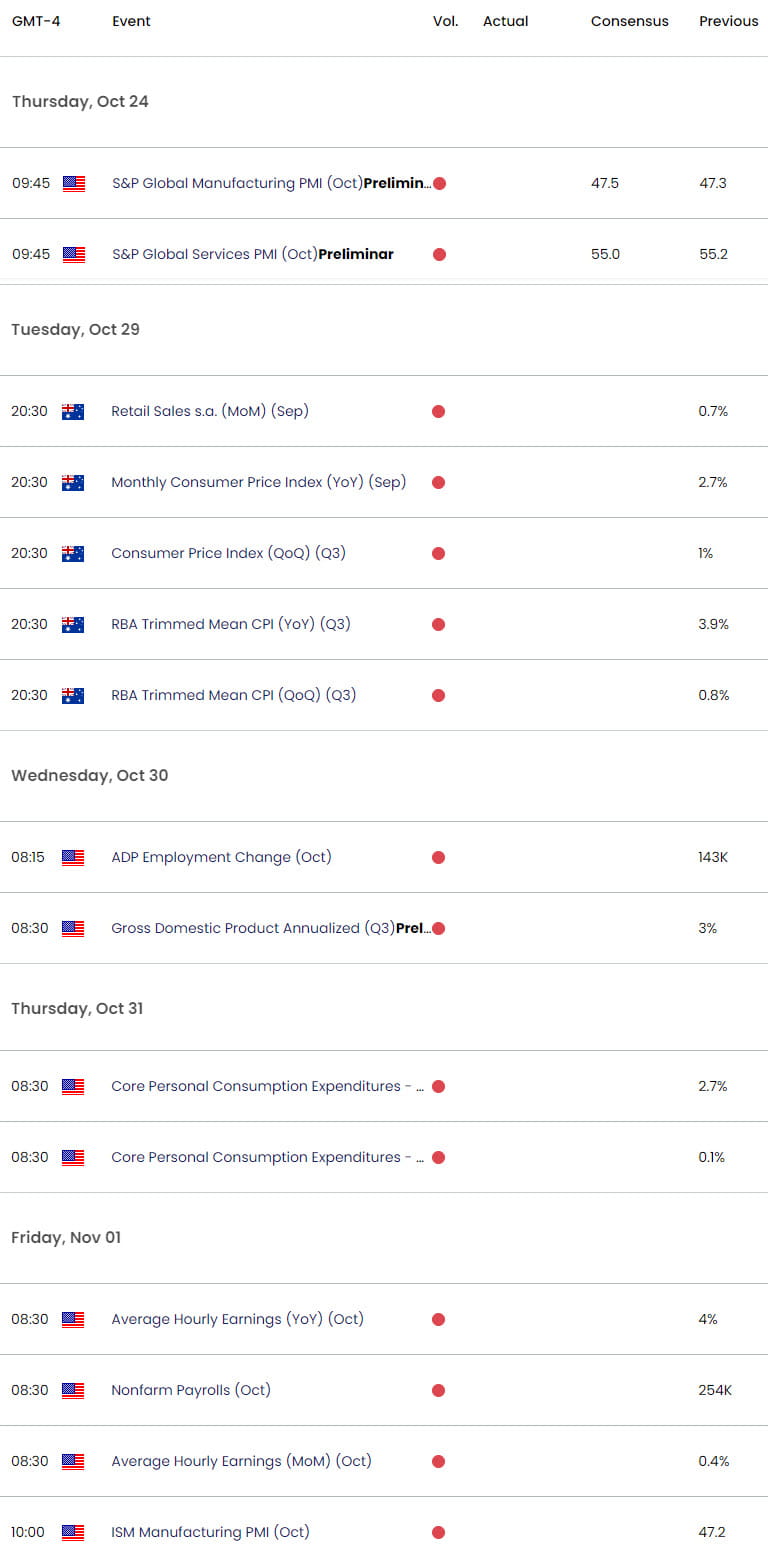Open the GMT-4 timezone selector
Screen dimensions: 768x1547
click(x=37, y=21)
